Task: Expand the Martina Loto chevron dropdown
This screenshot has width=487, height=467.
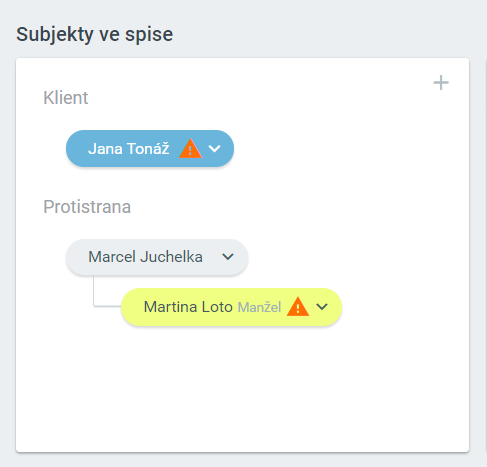Action: tap(322, 306)
